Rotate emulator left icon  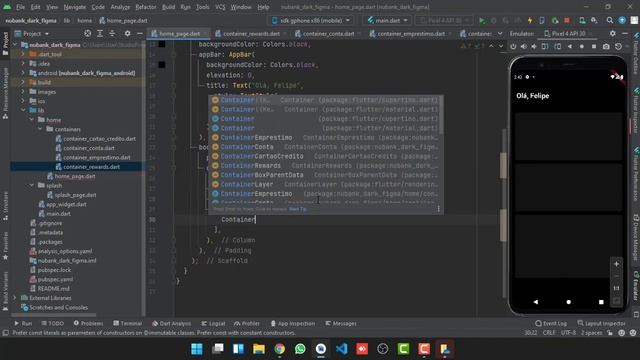pos(545,47)
